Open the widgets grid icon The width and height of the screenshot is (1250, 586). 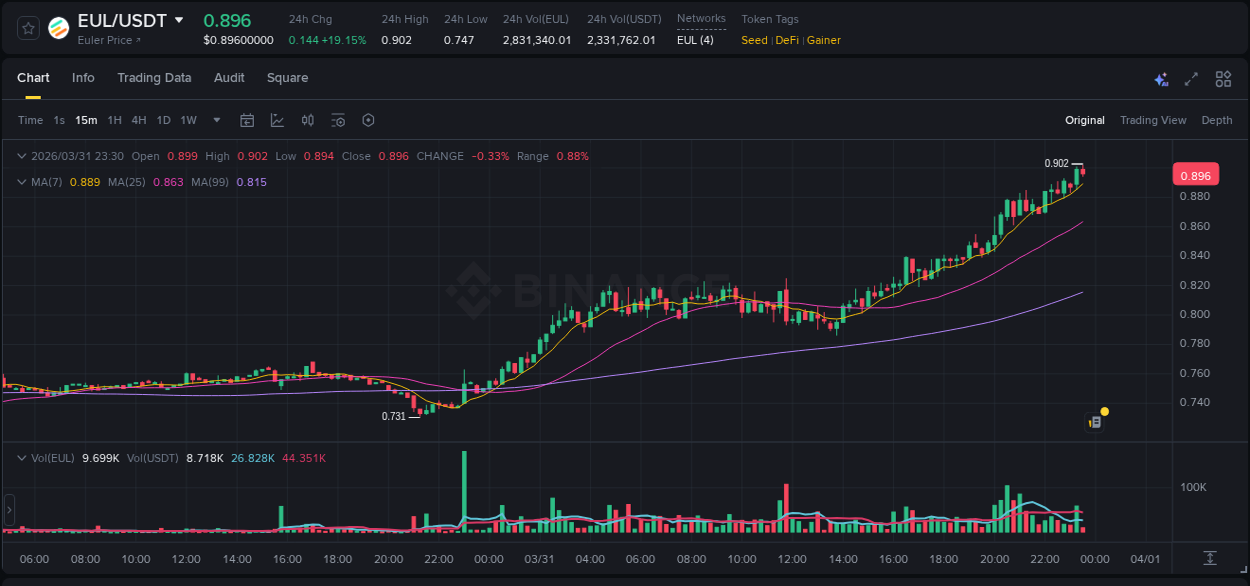(x=1222, y=78)
